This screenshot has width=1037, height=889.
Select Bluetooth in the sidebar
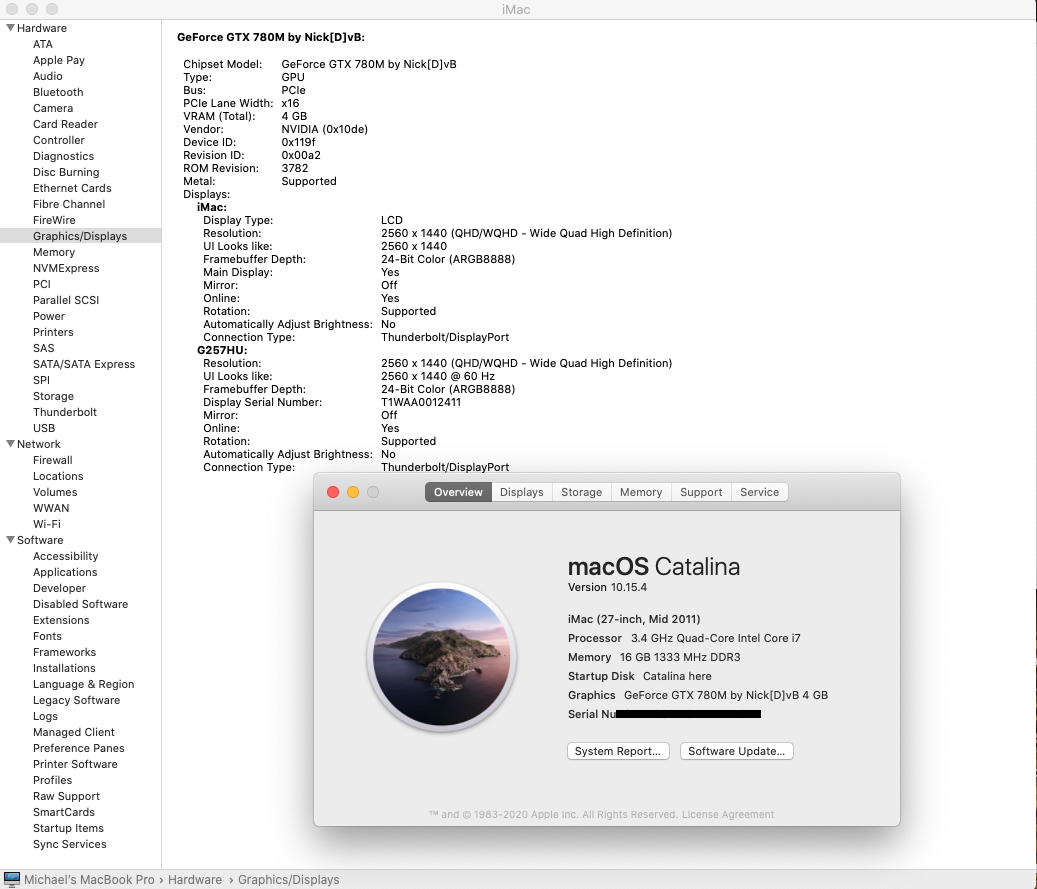pos(58,92)
